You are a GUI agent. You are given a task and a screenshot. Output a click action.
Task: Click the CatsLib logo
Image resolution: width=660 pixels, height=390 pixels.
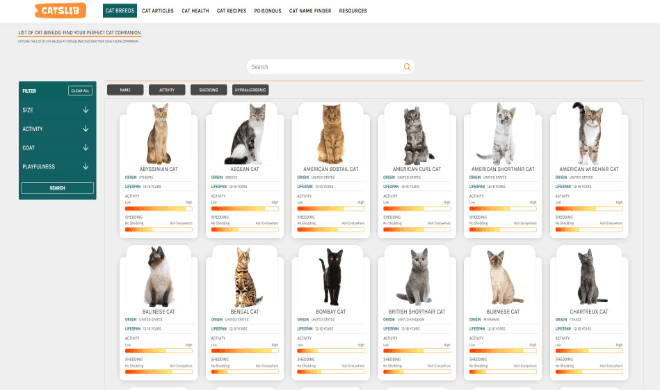[60, 11]
